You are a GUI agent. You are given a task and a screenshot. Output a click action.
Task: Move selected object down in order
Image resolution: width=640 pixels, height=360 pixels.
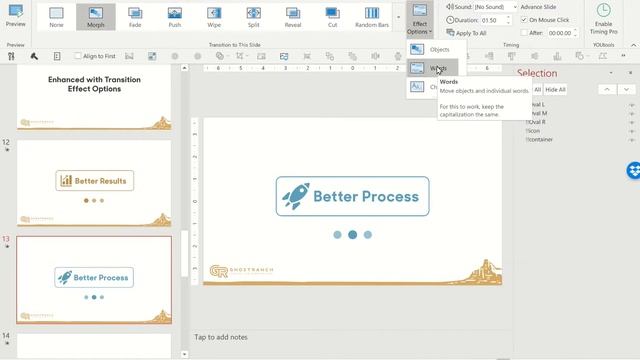click(x=627, y=89)
